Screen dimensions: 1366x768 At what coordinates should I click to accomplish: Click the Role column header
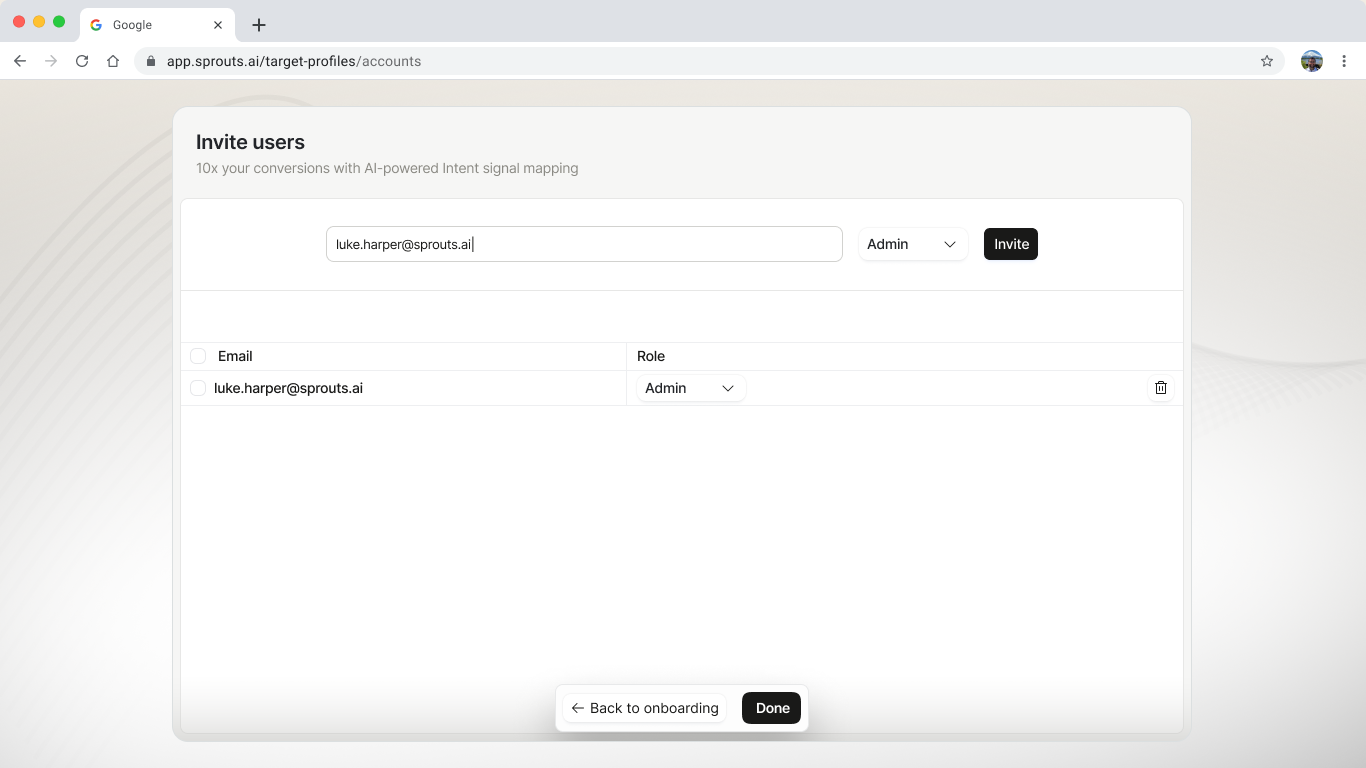point(651,356)
